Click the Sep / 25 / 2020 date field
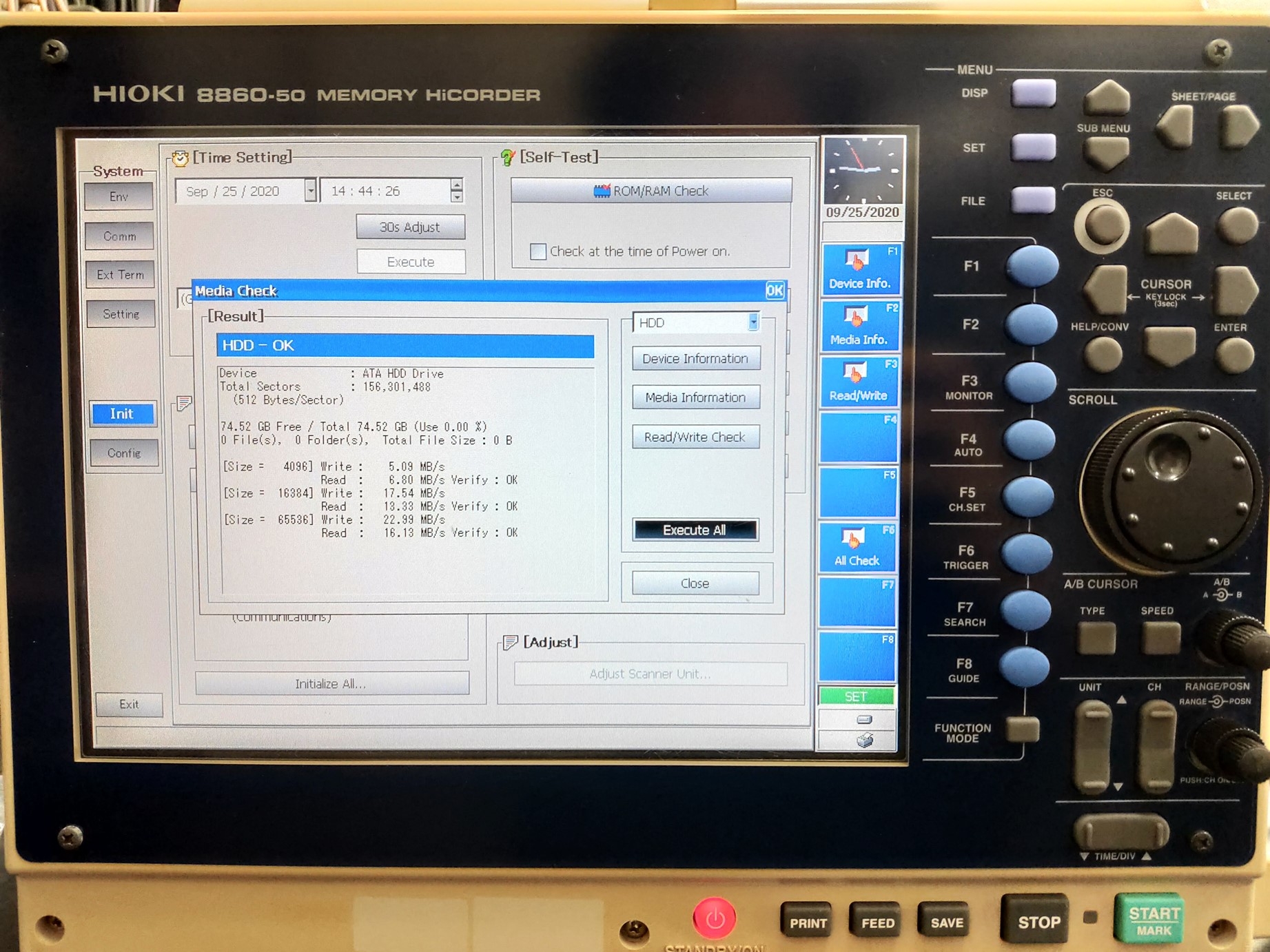The image size is (1270, 952). 246,191
